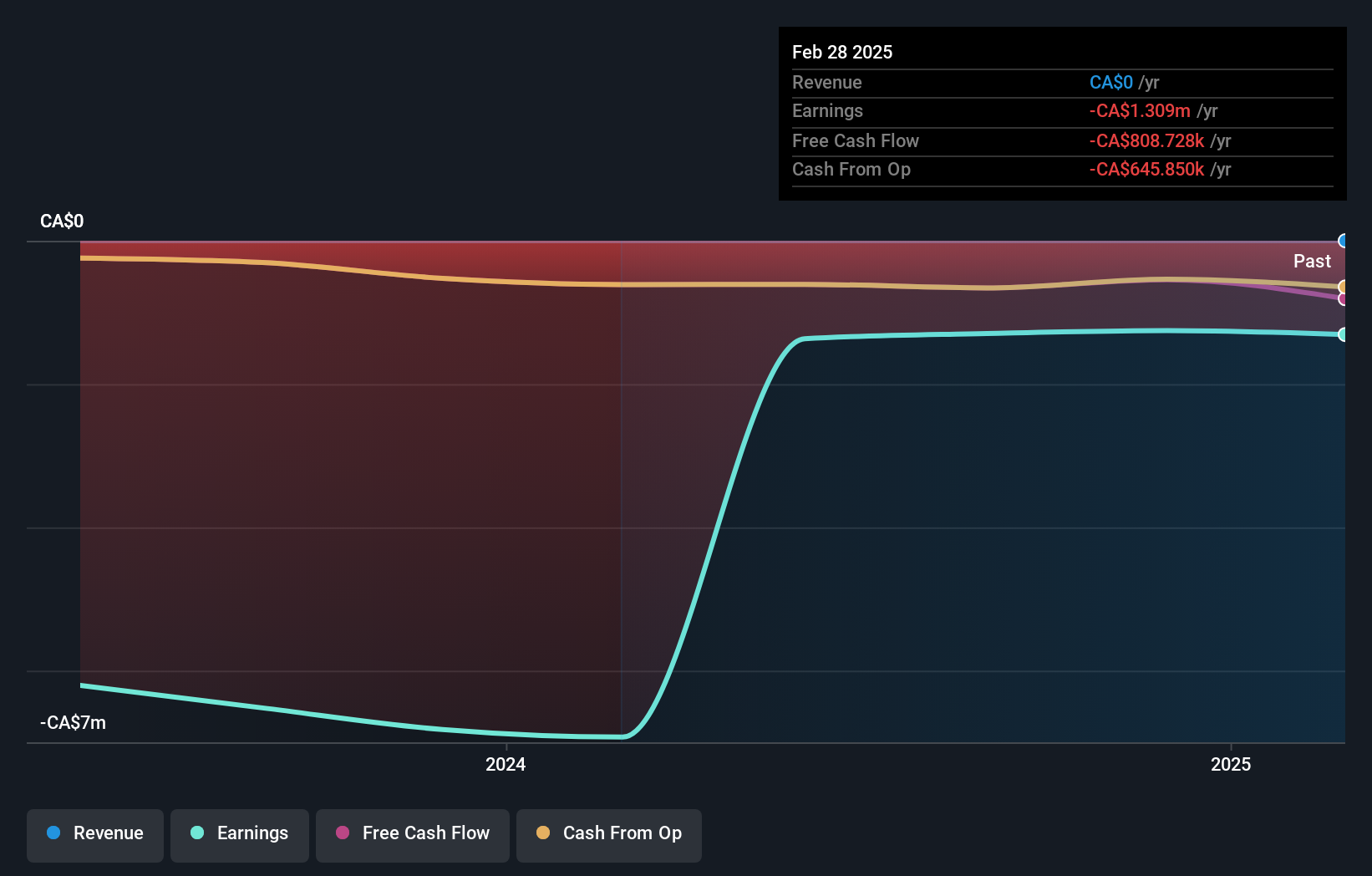Click the Feb 28 2025 tooltip date
1372x876 pixels.
pos(842,52)
